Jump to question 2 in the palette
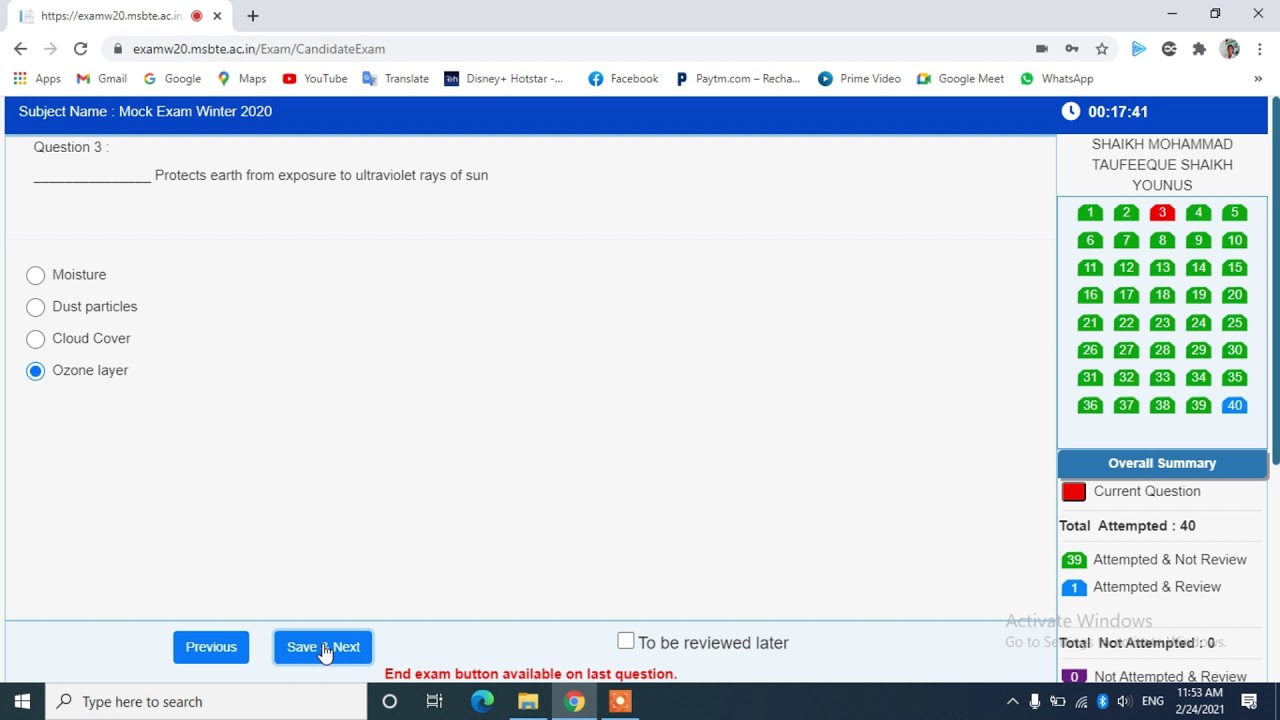Image resolution: width=1280 pixels, height=720 pixels. point(1126,213)
